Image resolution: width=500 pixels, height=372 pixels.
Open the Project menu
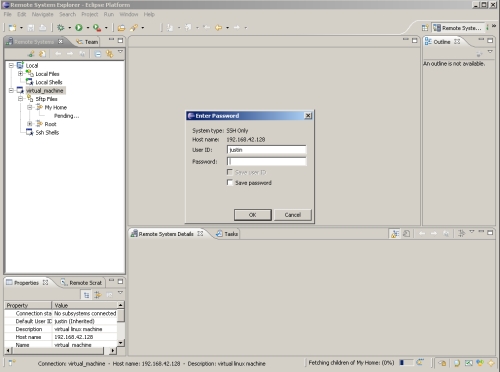(90, 14)
